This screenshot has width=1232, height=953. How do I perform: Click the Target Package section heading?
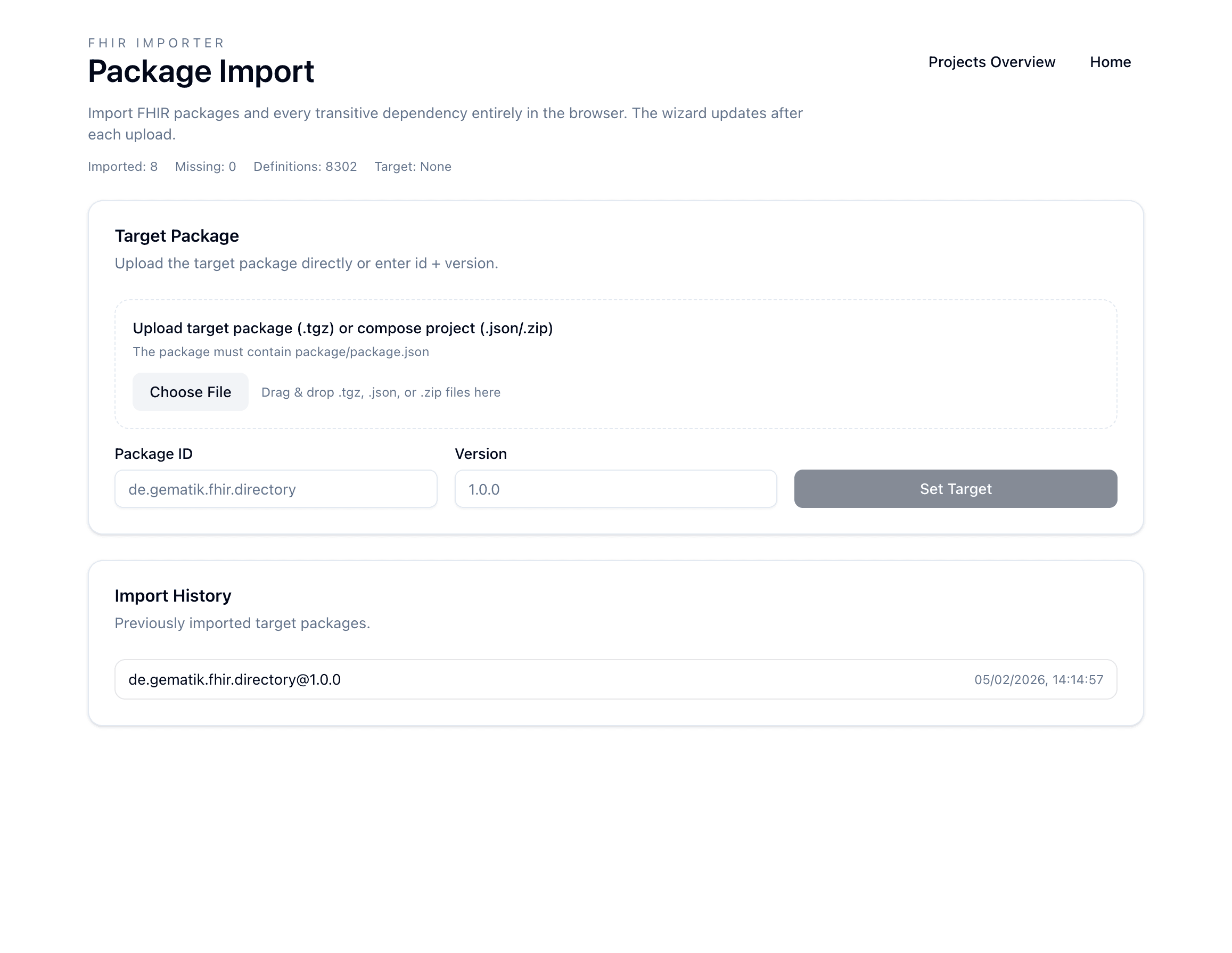(x=177, y=236)
